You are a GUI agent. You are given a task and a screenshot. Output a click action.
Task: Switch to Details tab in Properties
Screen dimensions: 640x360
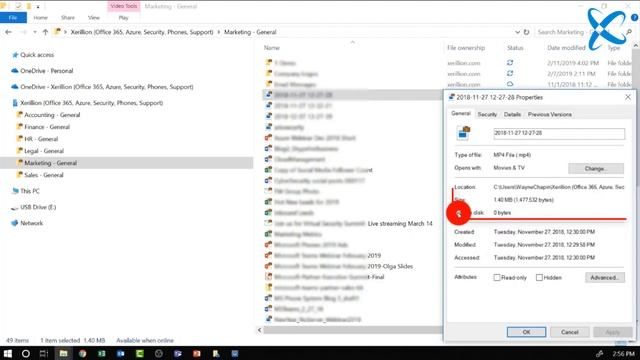[512, 114]
